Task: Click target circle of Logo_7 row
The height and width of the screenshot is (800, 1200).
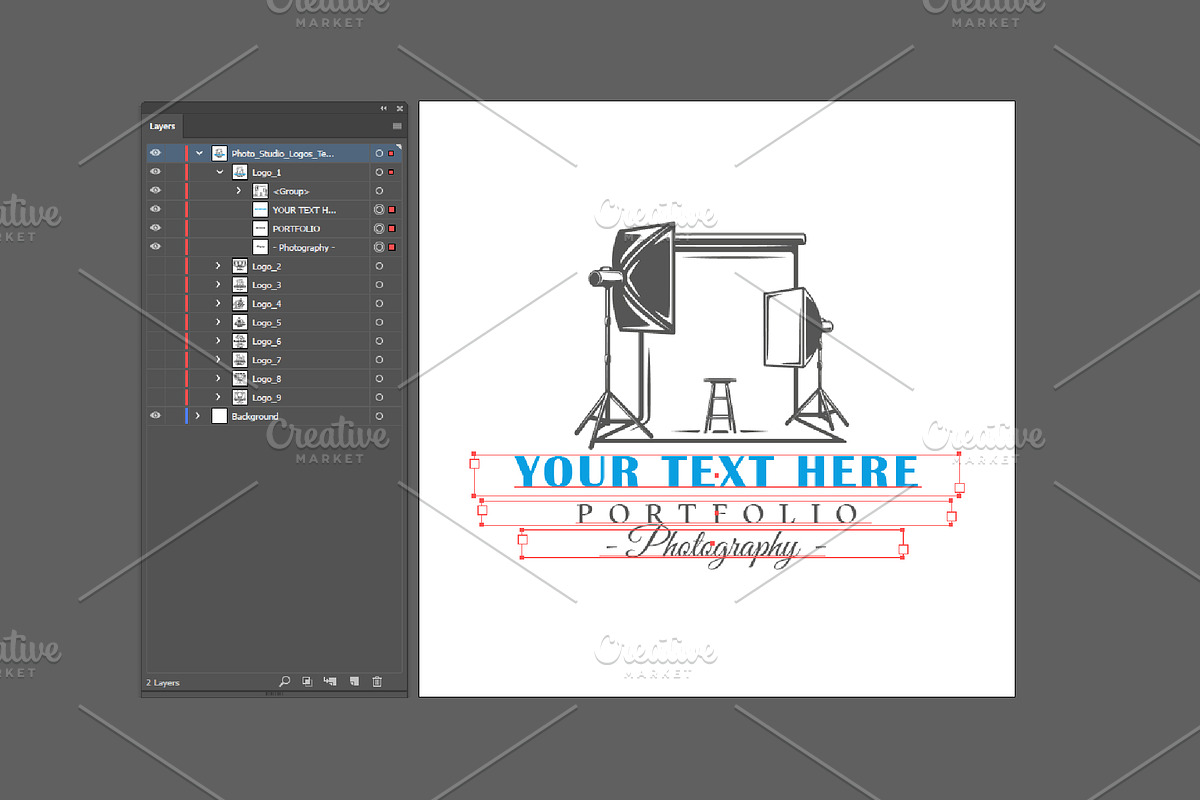Action: pyautogui.click(x=379, y=360)
